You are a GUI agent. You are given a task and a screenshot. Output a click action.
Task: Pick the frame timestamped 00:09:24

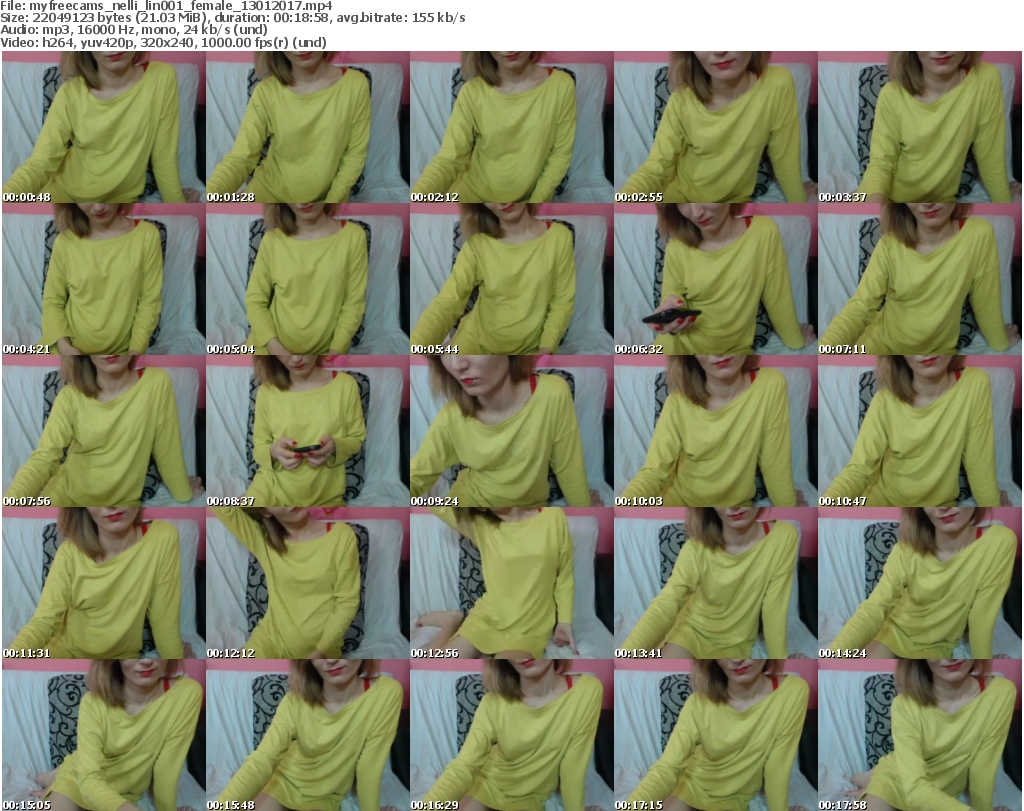click(x=511, y=432)
